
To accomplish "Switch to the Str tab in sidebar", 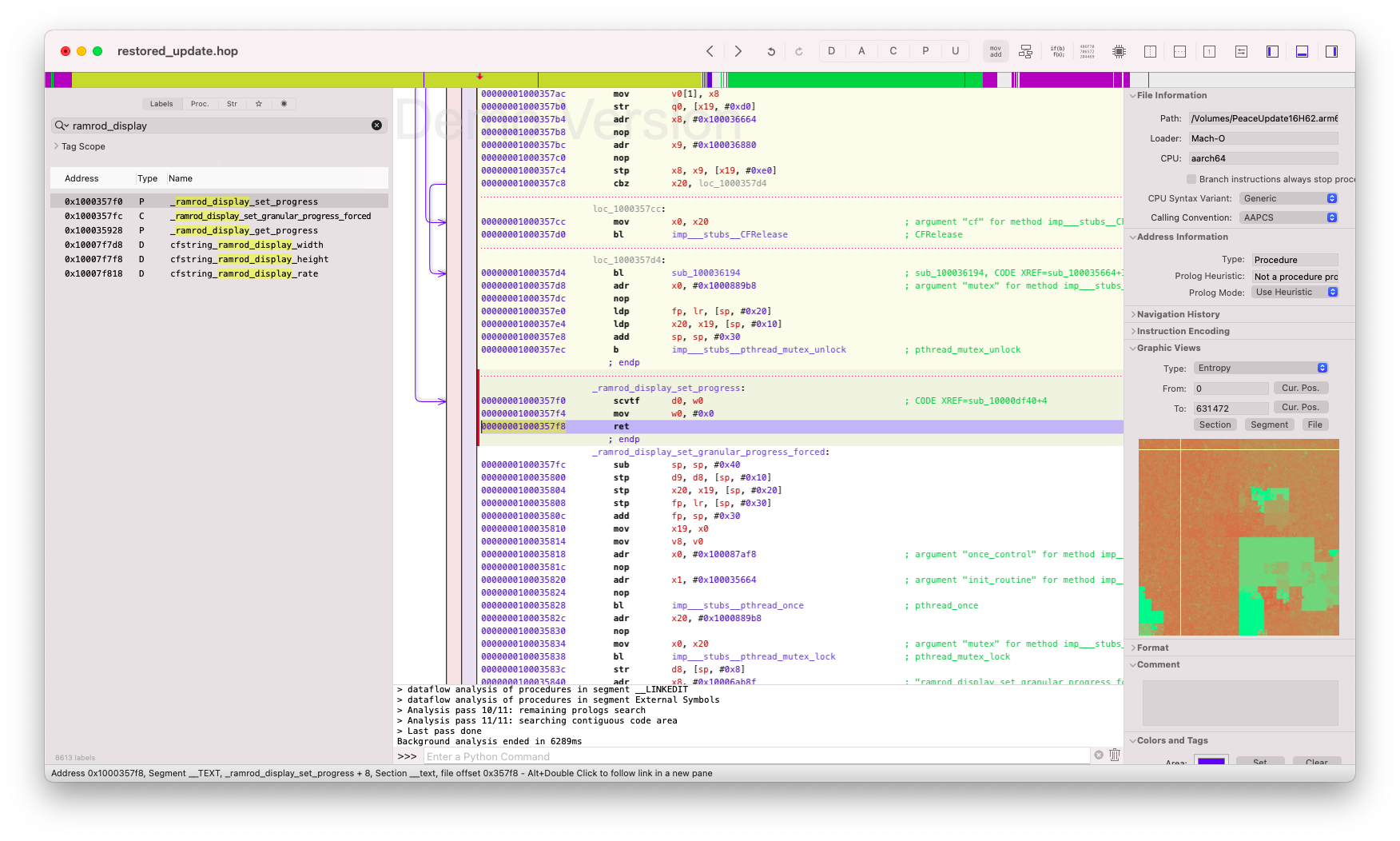I will (232, 104).
